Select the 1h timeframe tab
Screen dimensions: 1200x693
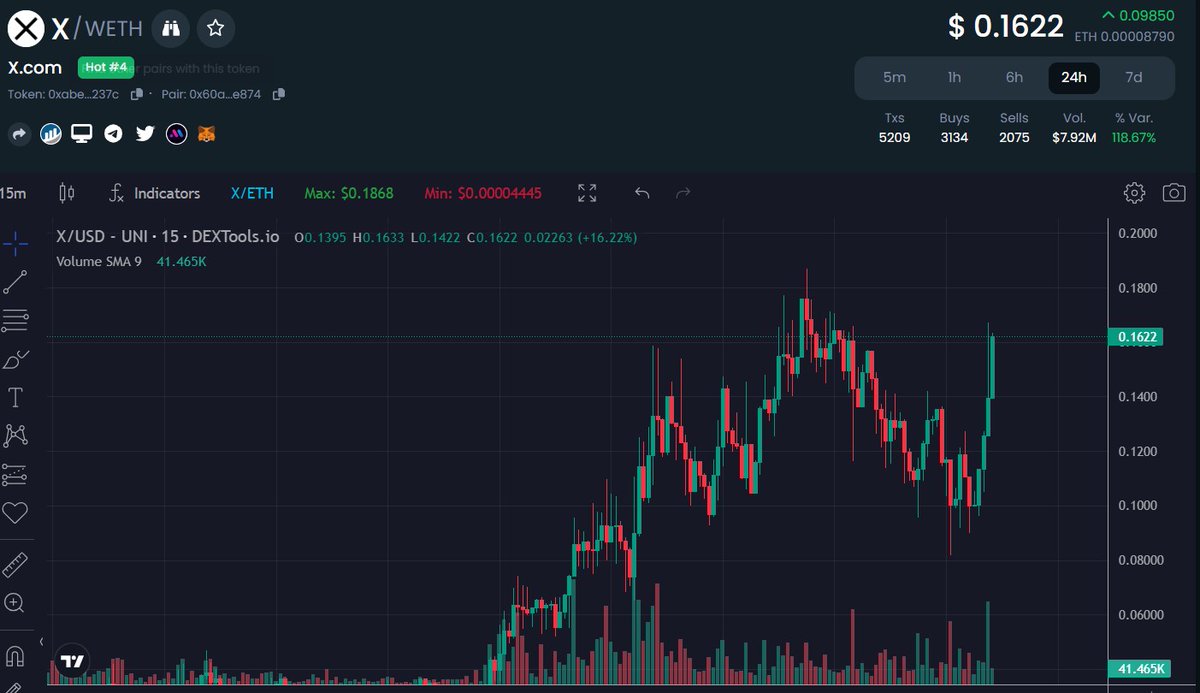(x=954, y=77)
